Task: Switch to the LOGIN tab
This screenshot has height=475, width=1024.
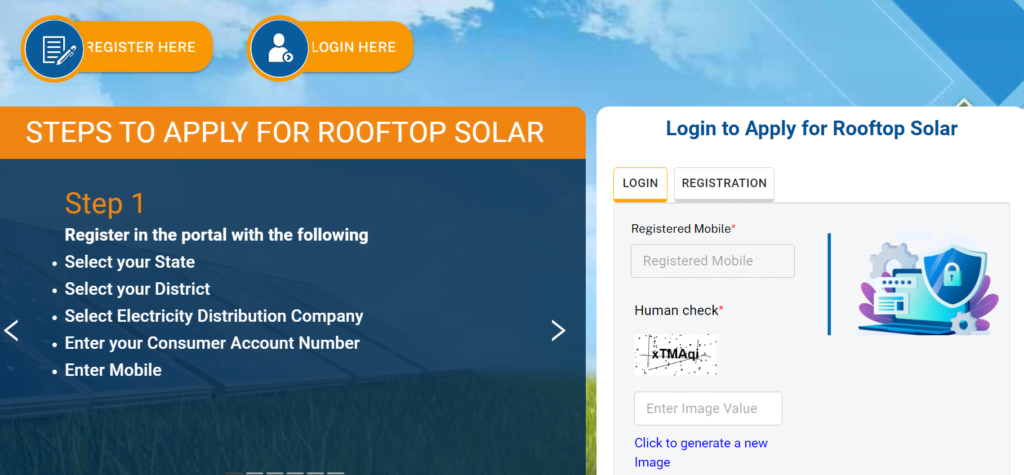Action: (640, 183)
